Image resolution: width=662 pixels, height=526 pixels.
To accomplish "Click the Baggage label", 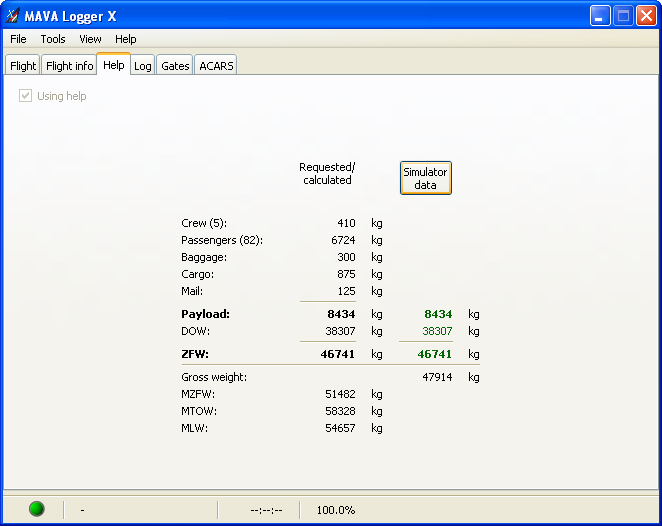I will [x=204, y=257].
